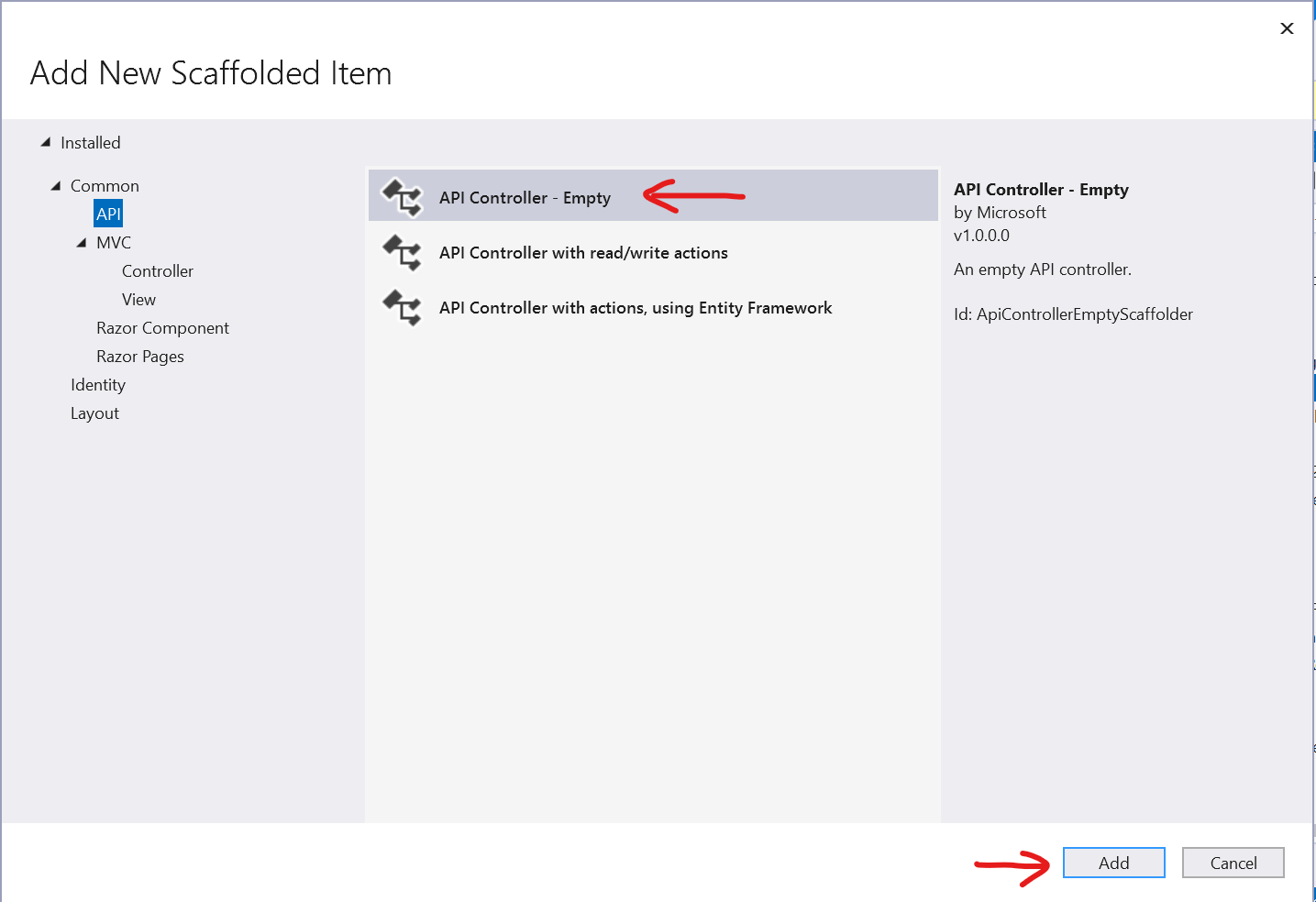The height and width of the screenshot is (902, 1316).
Task: Click the Entity Framework controller icon
Action: pos(404,308)
